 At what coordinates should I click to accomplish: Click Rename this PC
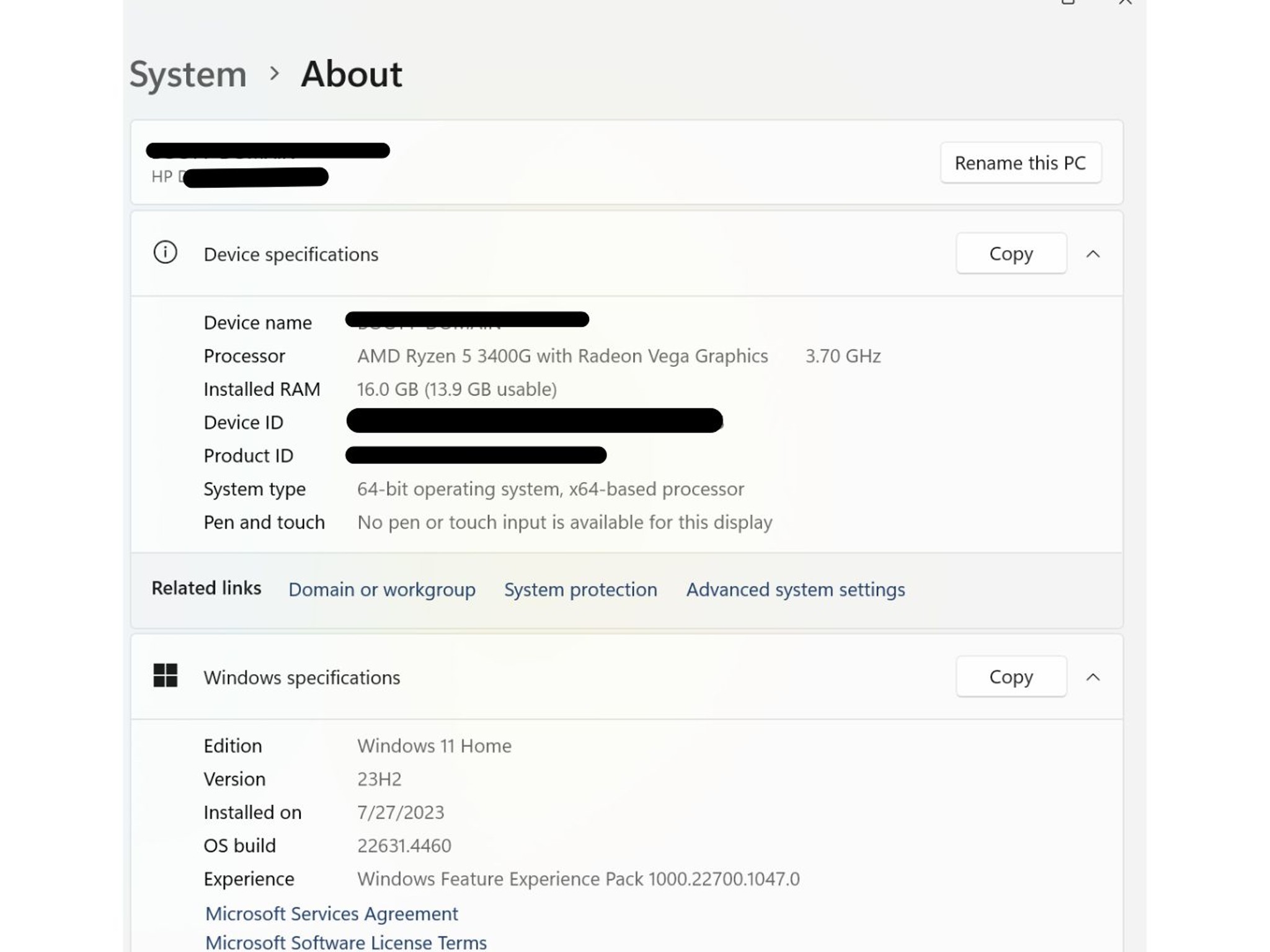(1021, 162)
